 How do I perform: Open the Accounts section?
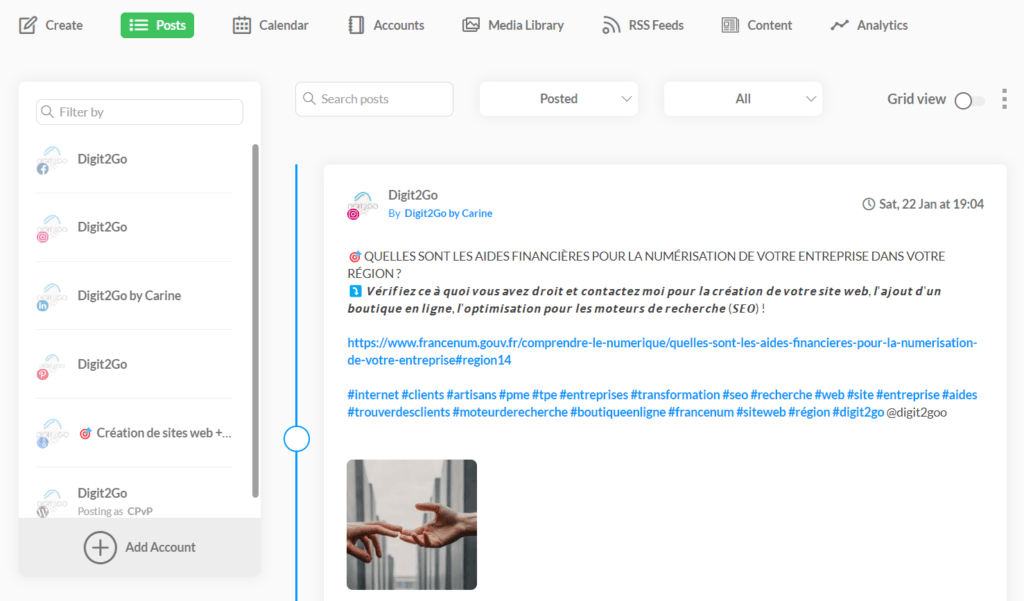point(386,24)
